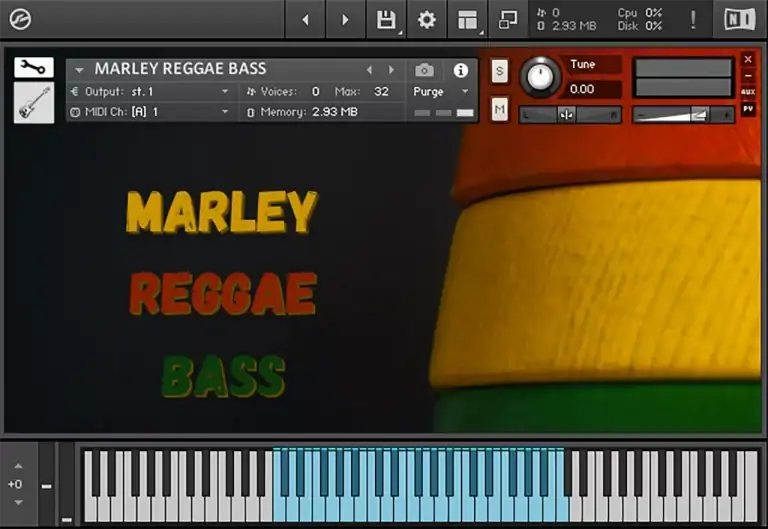This screenshot has width=768, height=529.
Task: Open instrument edit mode with wrench icon
Action: (34, 67)
